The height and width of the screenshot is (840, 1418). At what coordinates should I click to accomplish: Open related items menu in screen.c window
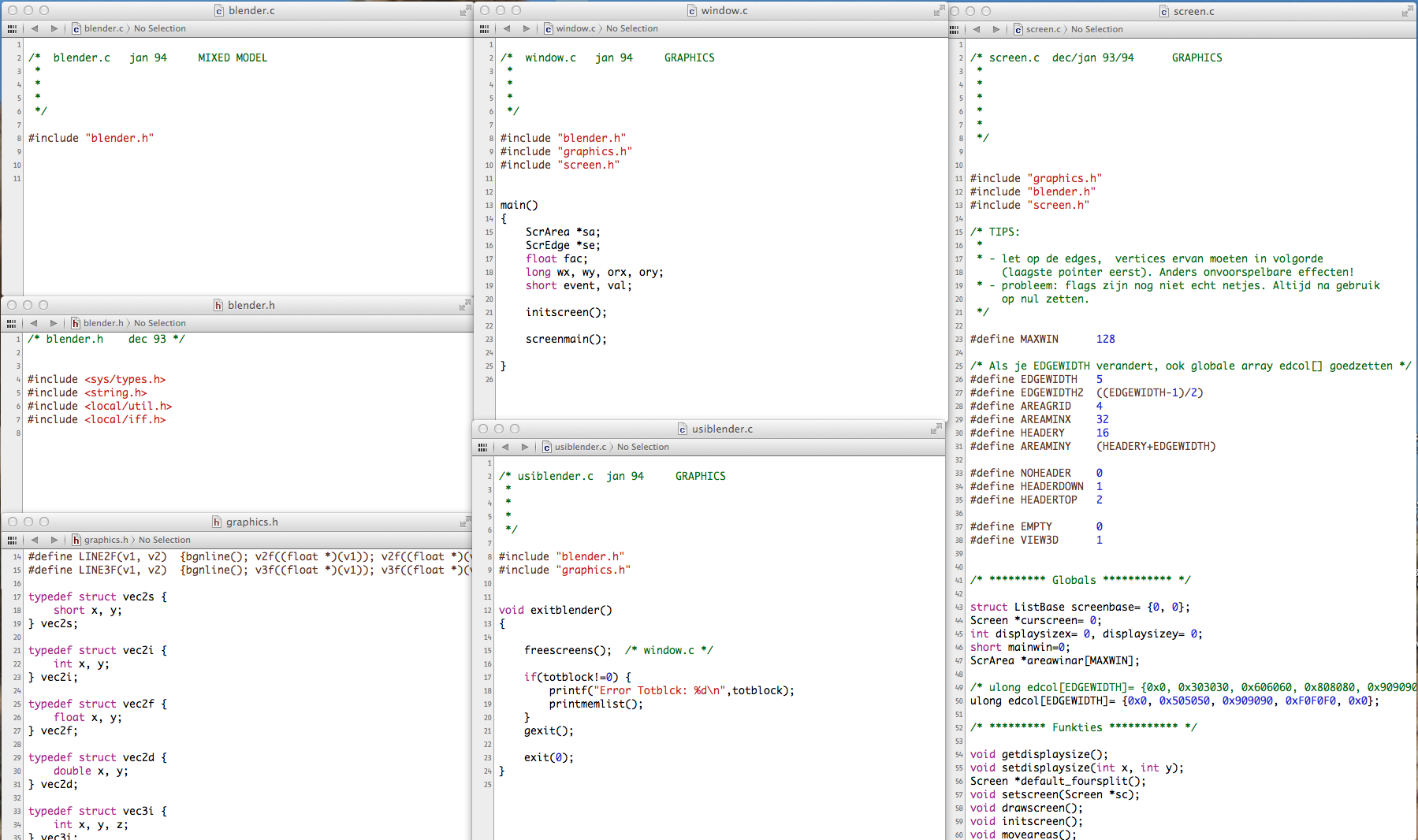[x=955, y=30]
